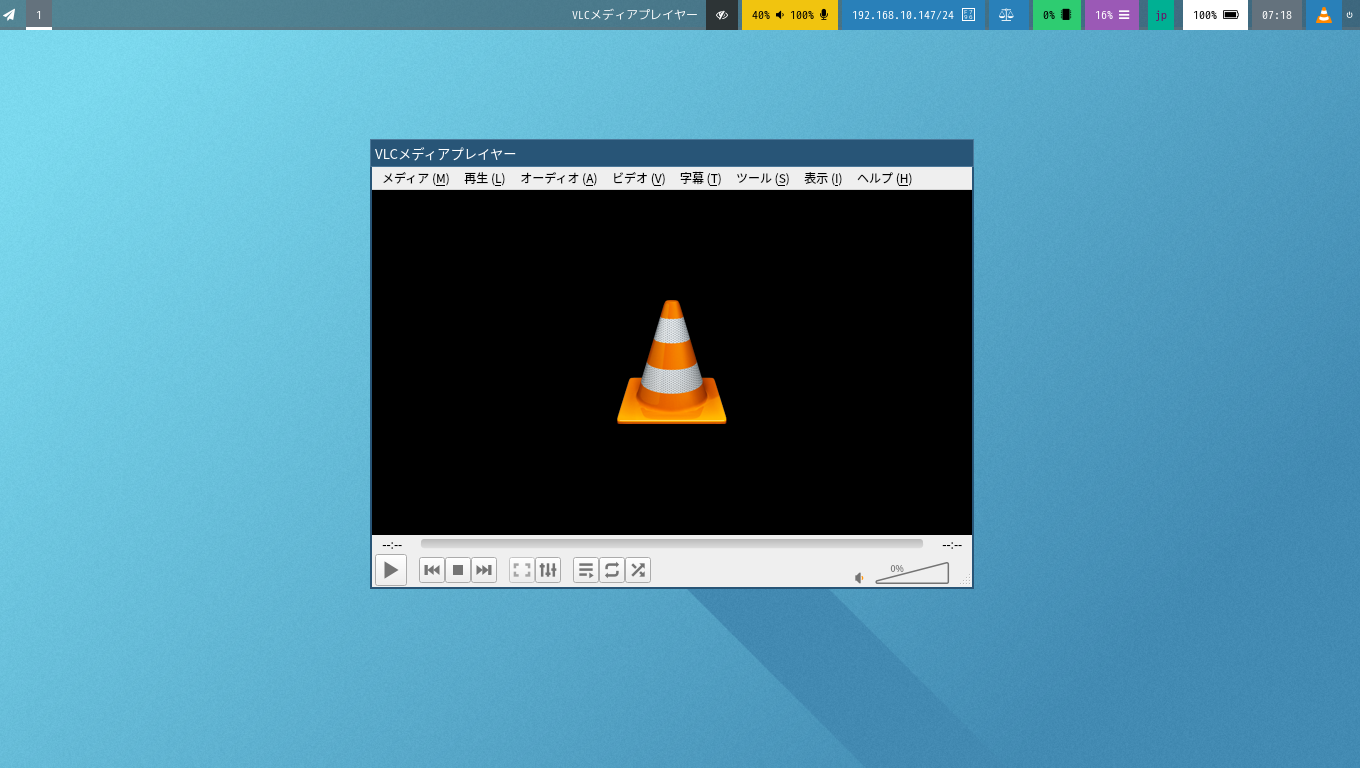Image resolution: width=1360 pixels, height=768 pixels.
Task: Open the ヘルプ (H) menu
Action: coord(885,179)
